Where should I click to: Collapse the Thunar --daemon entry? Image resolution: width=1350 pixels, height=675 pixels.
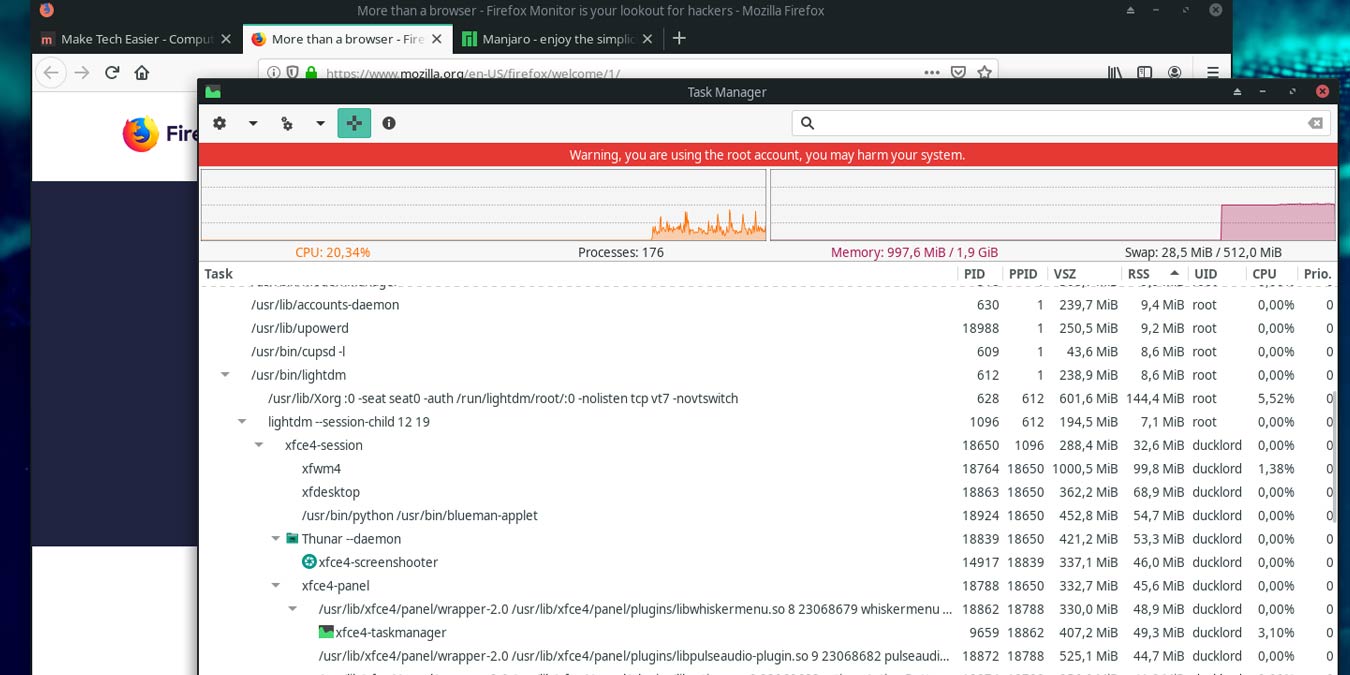(x=276, y=538)
